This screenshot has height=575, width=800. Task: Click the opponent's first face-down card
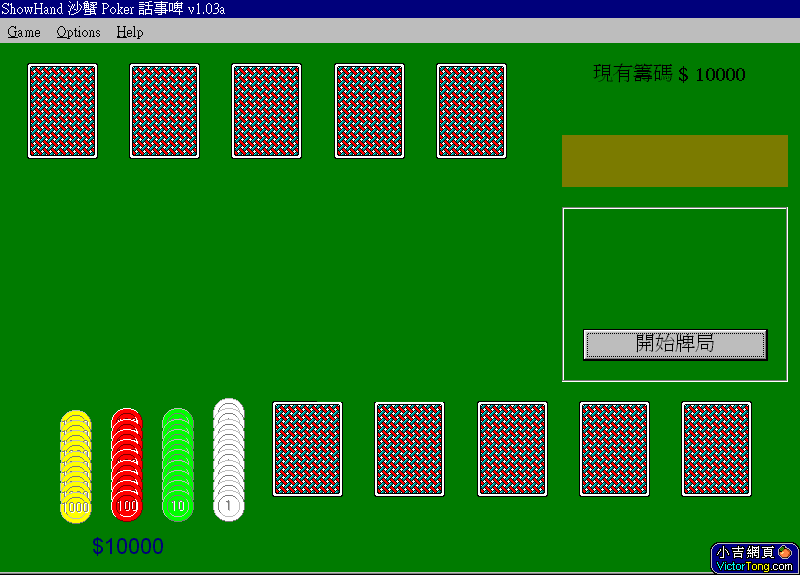(62, 111)
